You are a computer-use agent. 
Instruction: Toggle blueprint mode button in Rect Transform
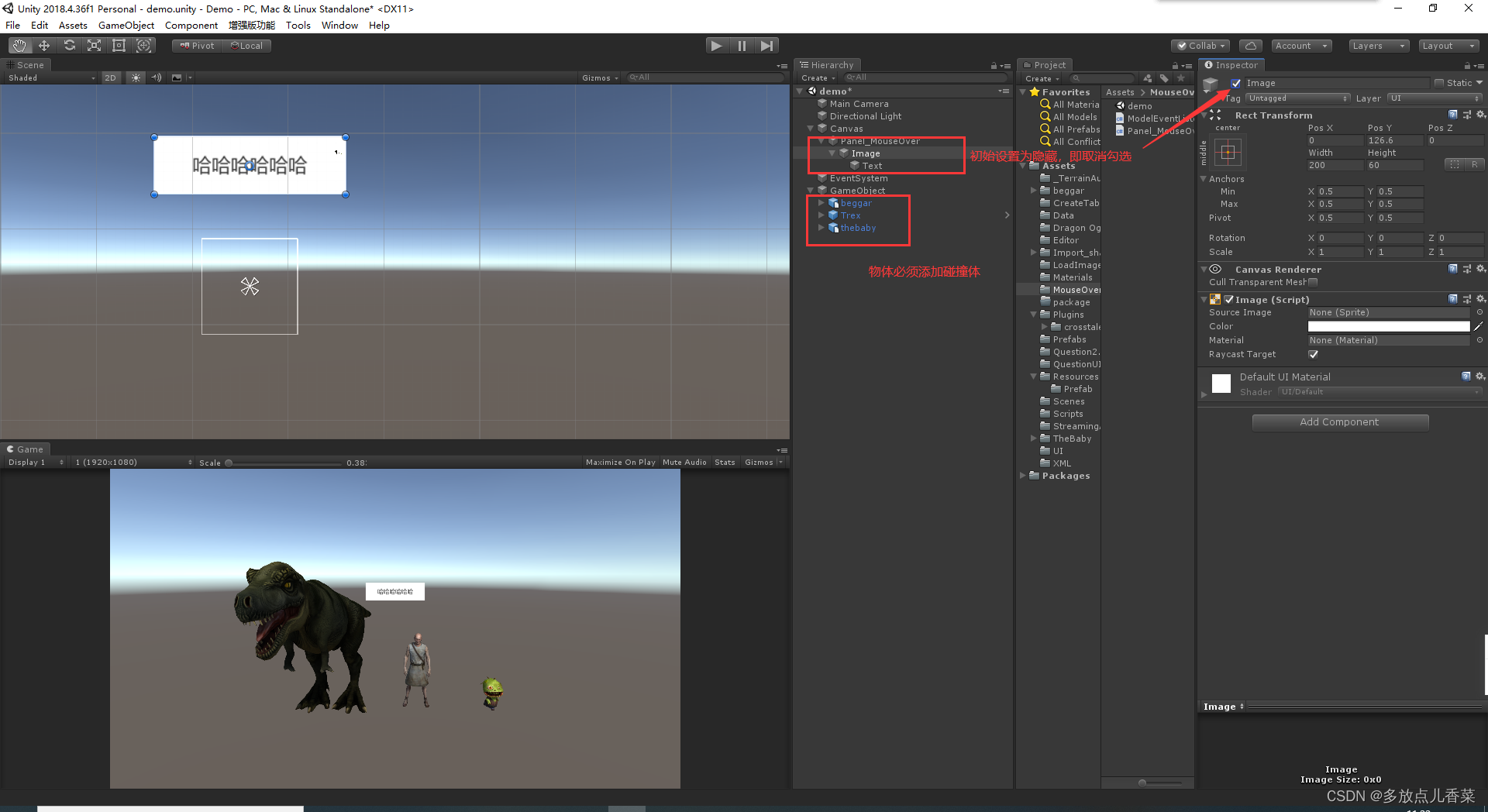pos(1454,164)
